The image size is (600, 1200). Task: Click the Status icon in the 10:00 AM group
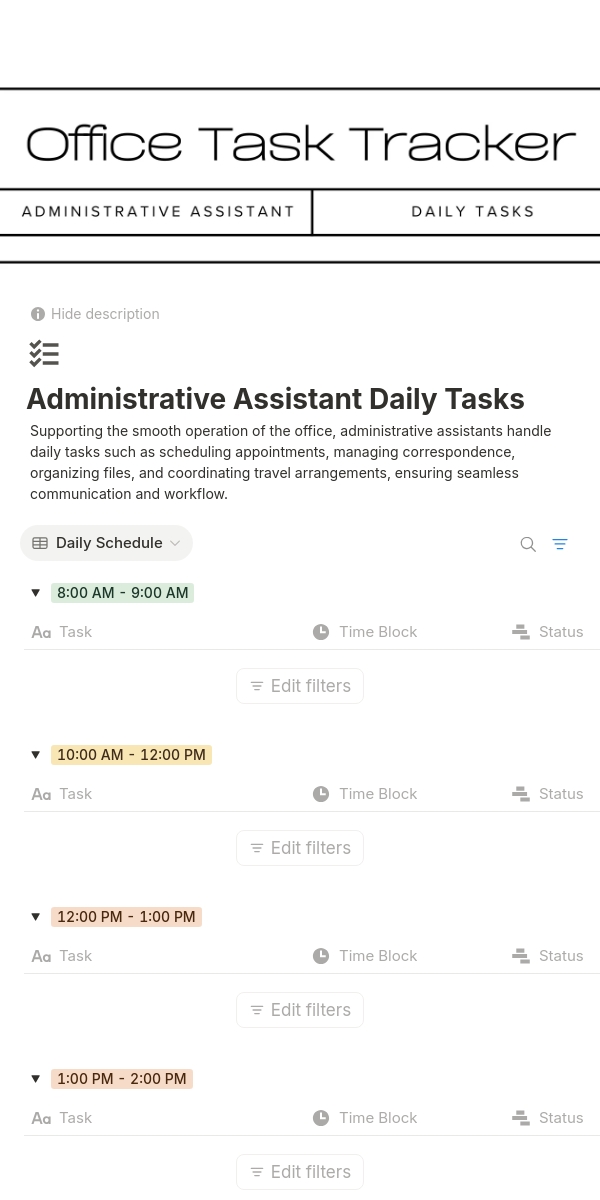pos(521,794)
